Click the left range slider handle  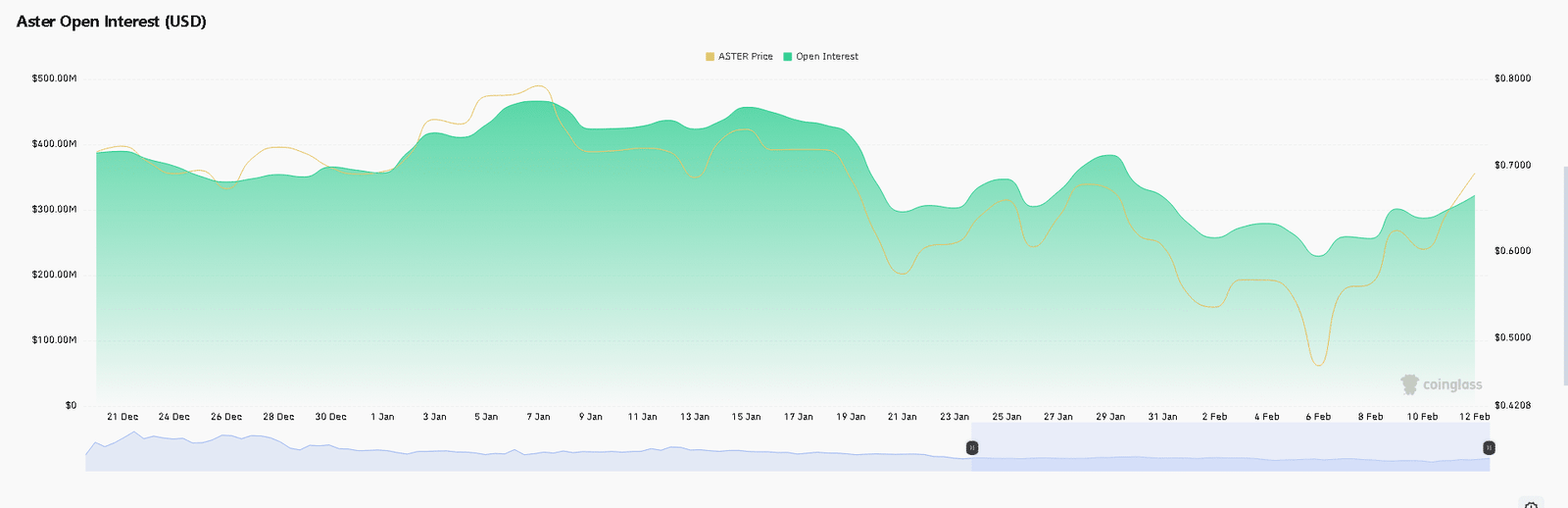pyautogui.click(x=972, y=447)
